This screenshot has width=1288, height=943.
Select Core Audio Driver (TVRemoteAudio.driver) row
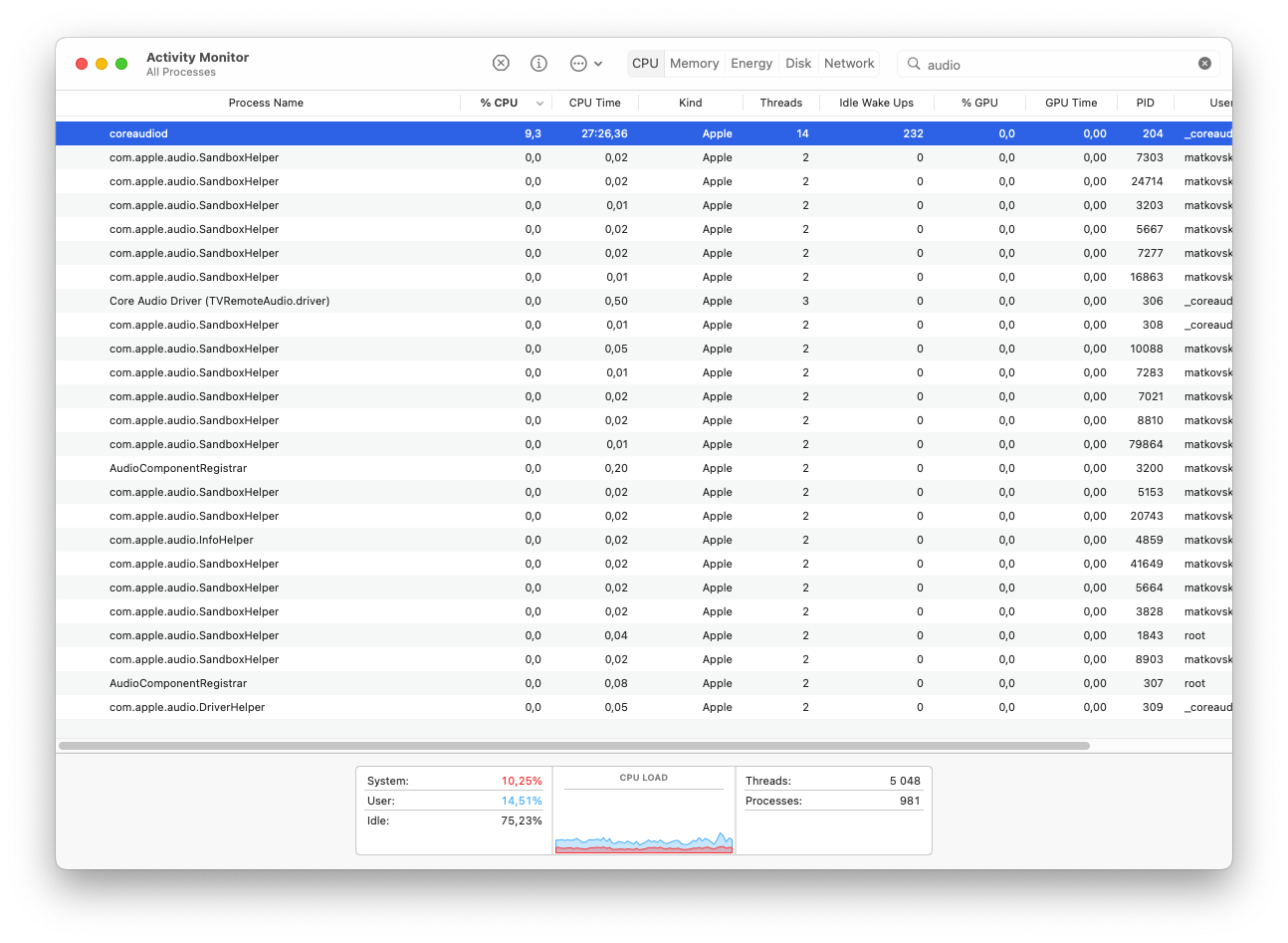[644, 301]
